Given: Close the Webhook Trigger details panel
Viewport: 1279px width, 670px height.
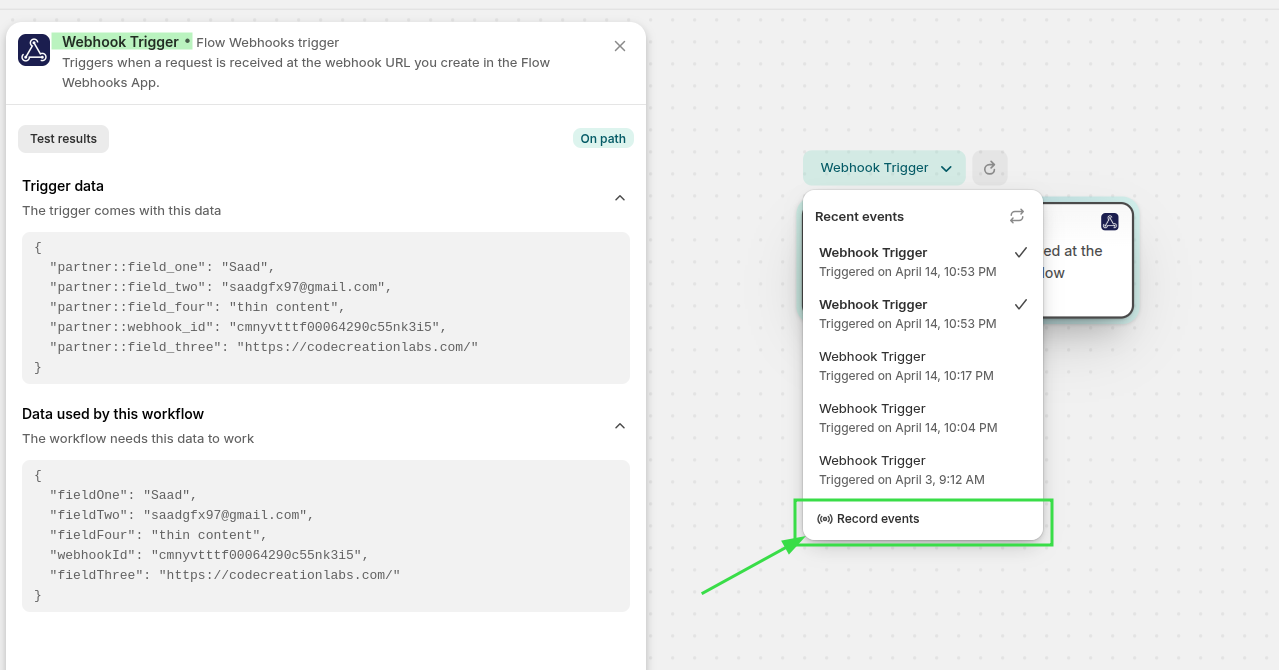Looking at the screenshot, I should click(x=620, y=46).
